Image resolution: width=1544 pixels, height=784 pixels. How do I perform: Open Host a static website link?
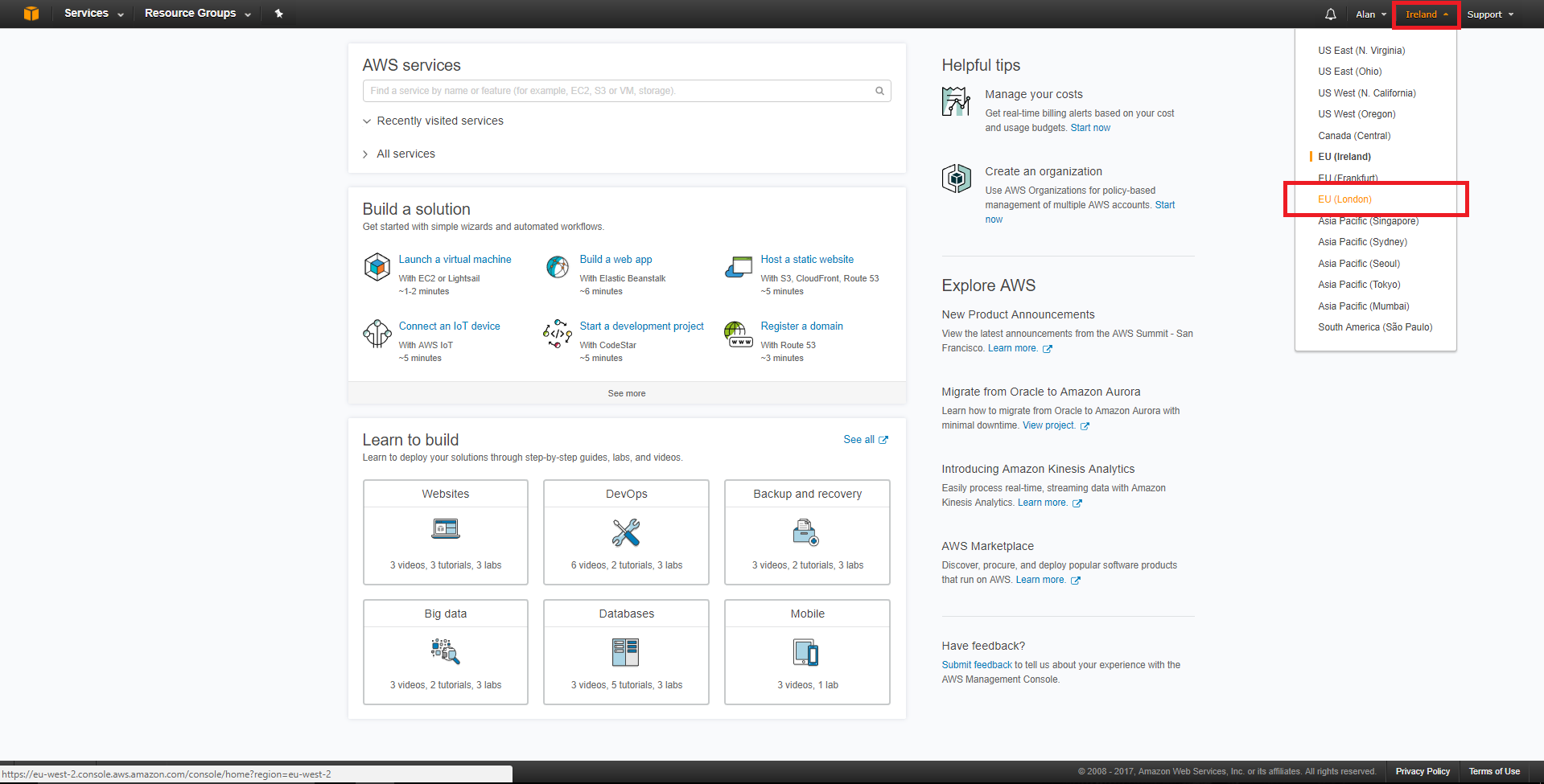coord(807,260)
